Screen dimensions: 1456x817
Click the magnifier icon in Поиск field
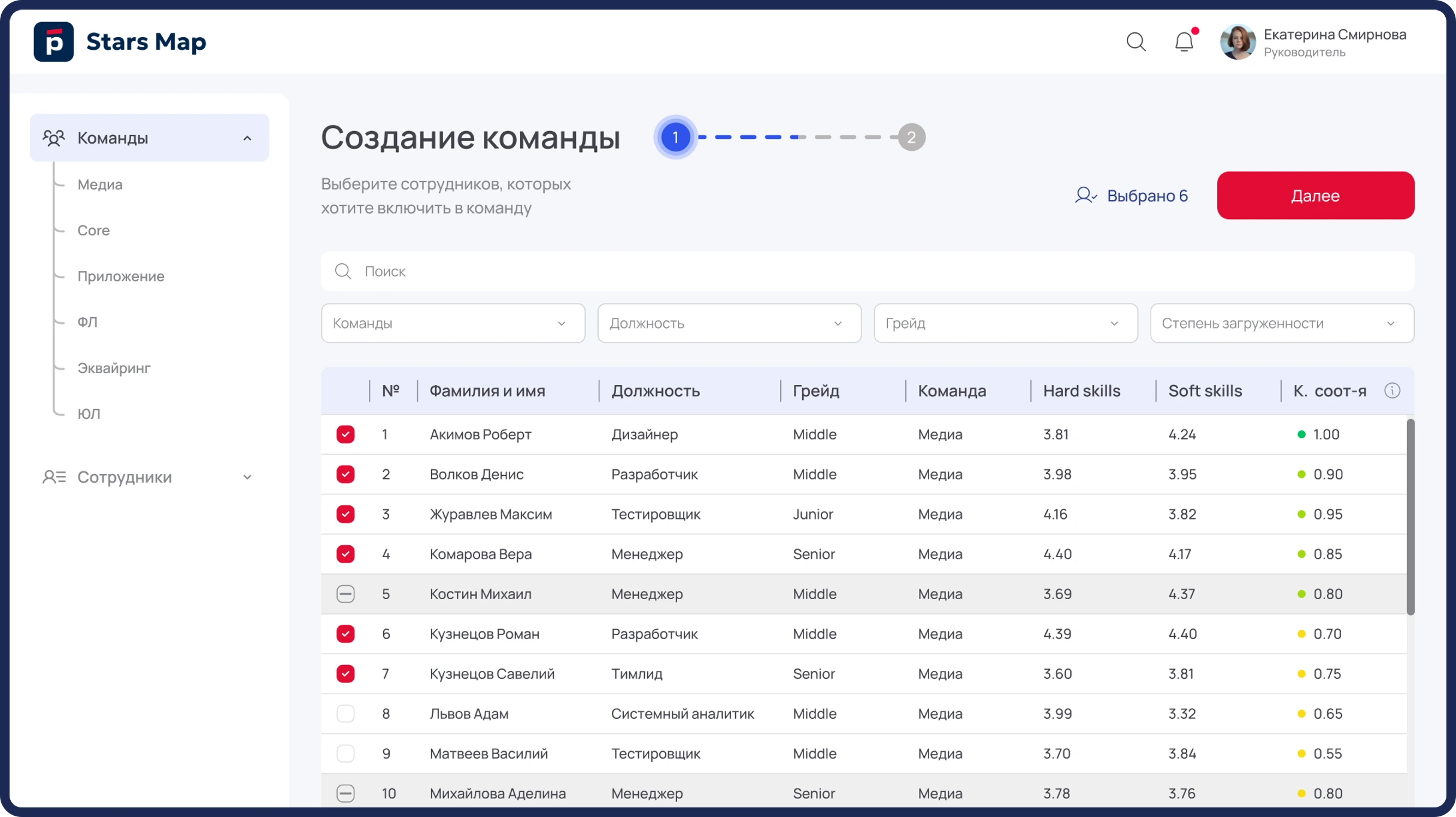click(343, 271)
